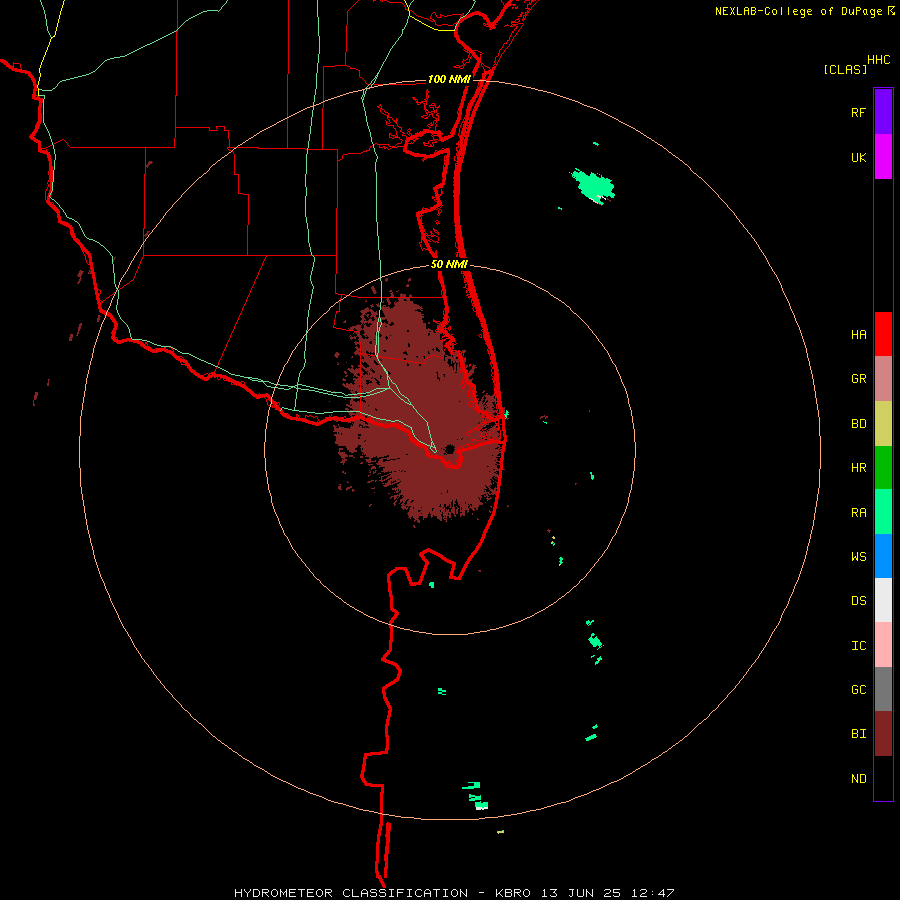This screenshot has width=900, height=900.
Task: Click the HHC product label
Action: pos(878,60)
